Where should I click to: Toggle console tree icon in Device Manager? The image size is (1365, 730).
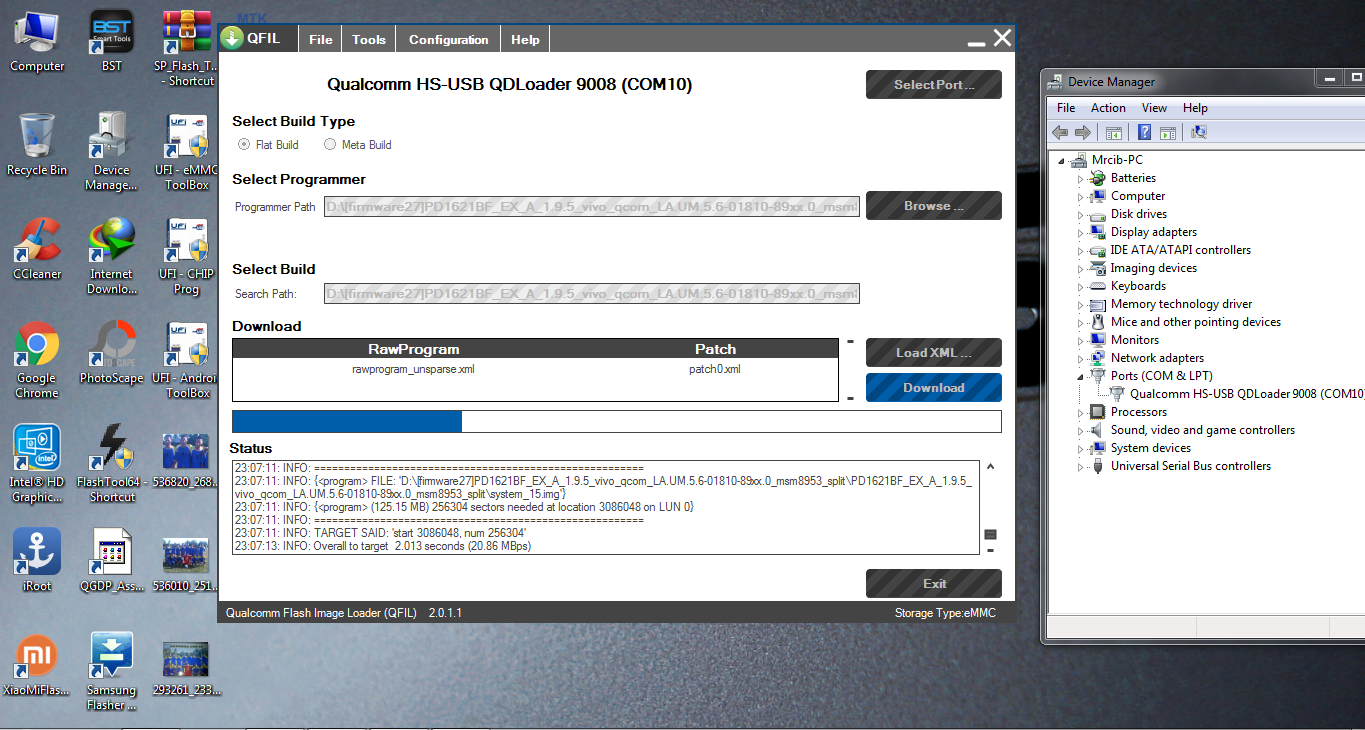(x=1113, y=132)
